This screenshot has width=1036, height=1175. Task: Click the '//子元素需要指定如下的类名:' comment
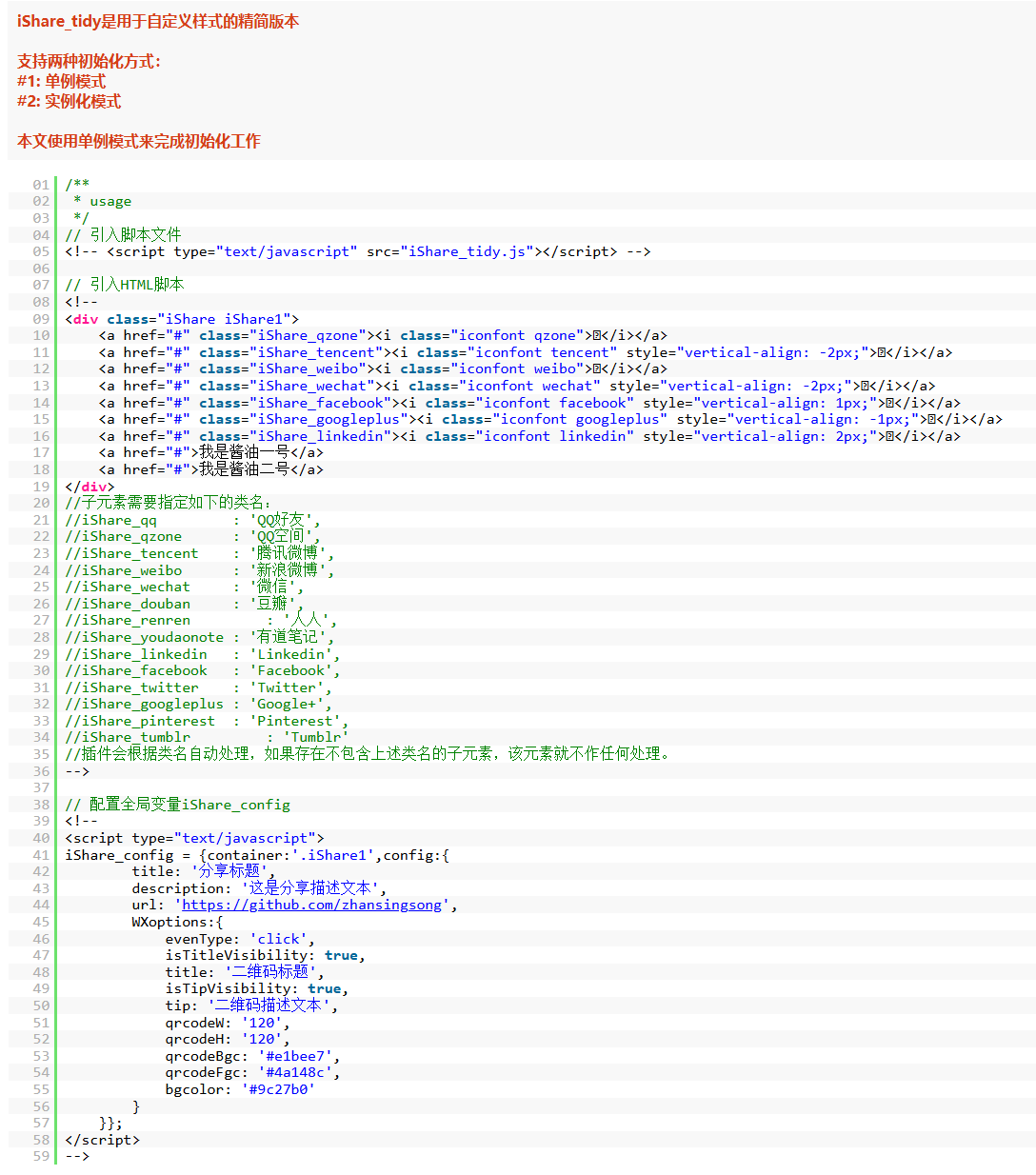[x=168, y=503]
